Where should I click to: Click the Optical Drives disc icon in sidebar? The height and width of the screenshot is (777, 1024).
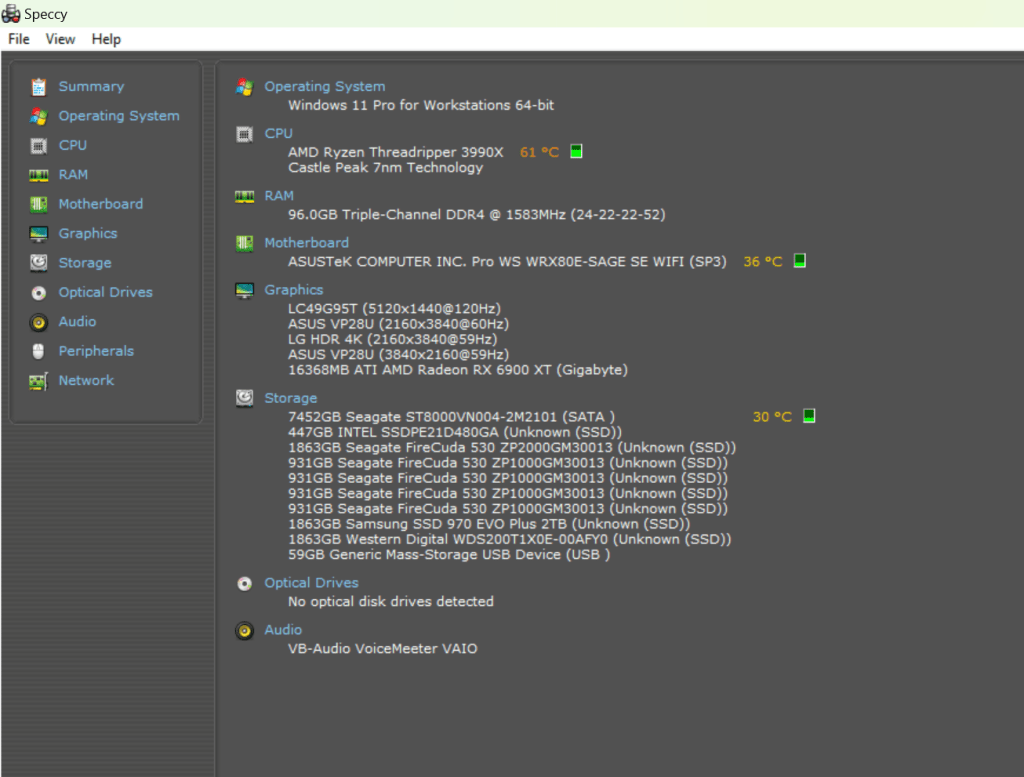tap(39, 293)
